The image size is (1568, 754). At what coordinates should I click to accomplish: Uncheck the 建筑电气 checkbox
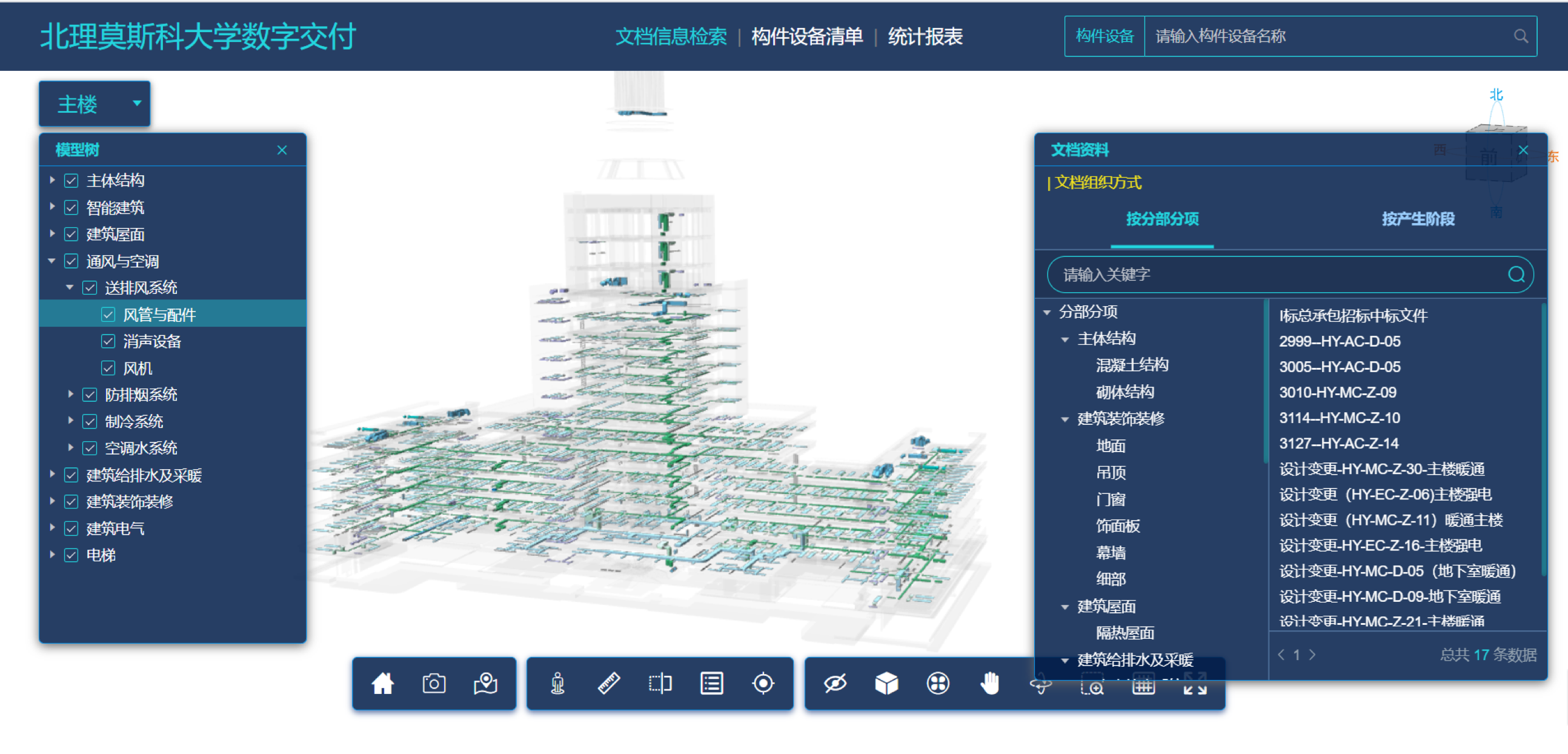(71, 529)
